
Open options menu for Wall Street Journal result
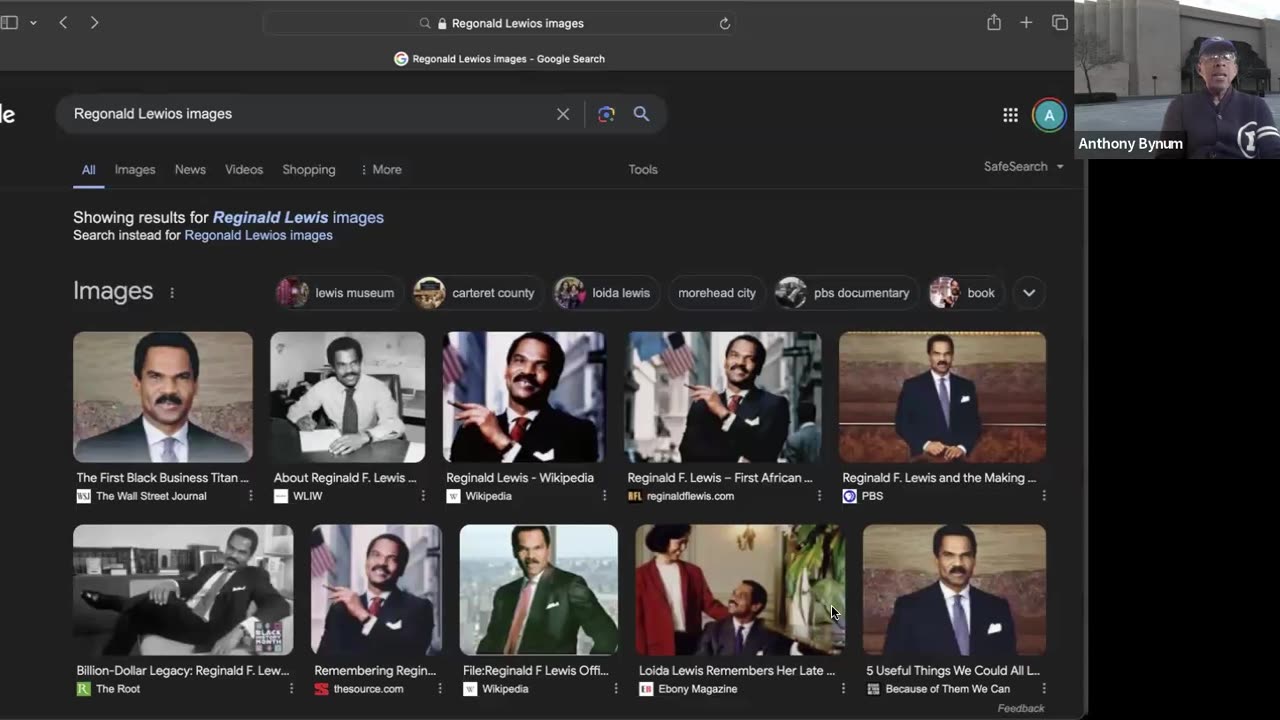click(x=250, y=496)
